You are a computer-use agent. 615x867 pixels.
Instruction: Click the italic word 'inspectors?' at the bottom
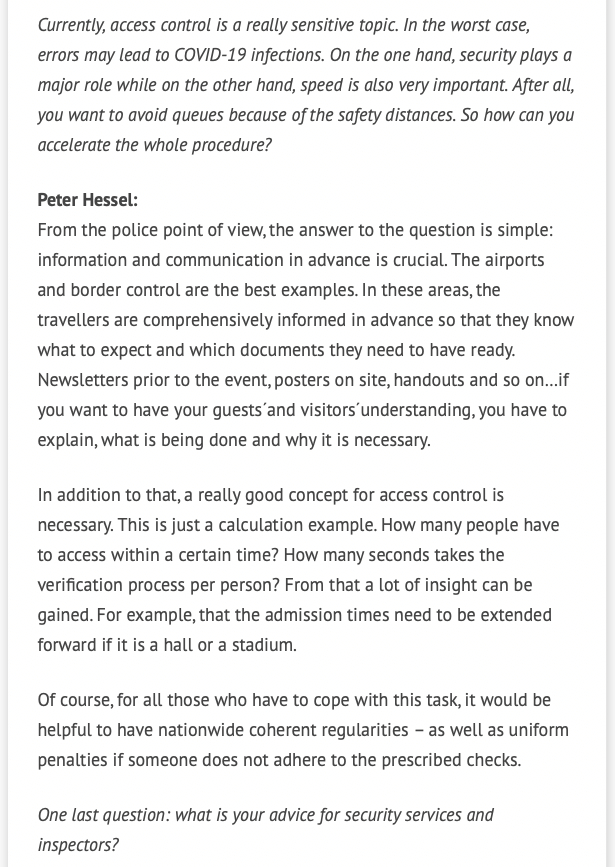pos(78,845)
